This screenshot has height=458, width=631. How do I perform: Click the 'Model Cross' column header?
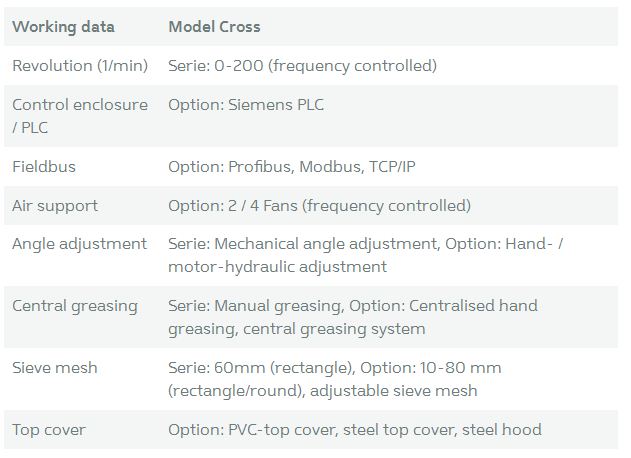click(x=214, y=26)
